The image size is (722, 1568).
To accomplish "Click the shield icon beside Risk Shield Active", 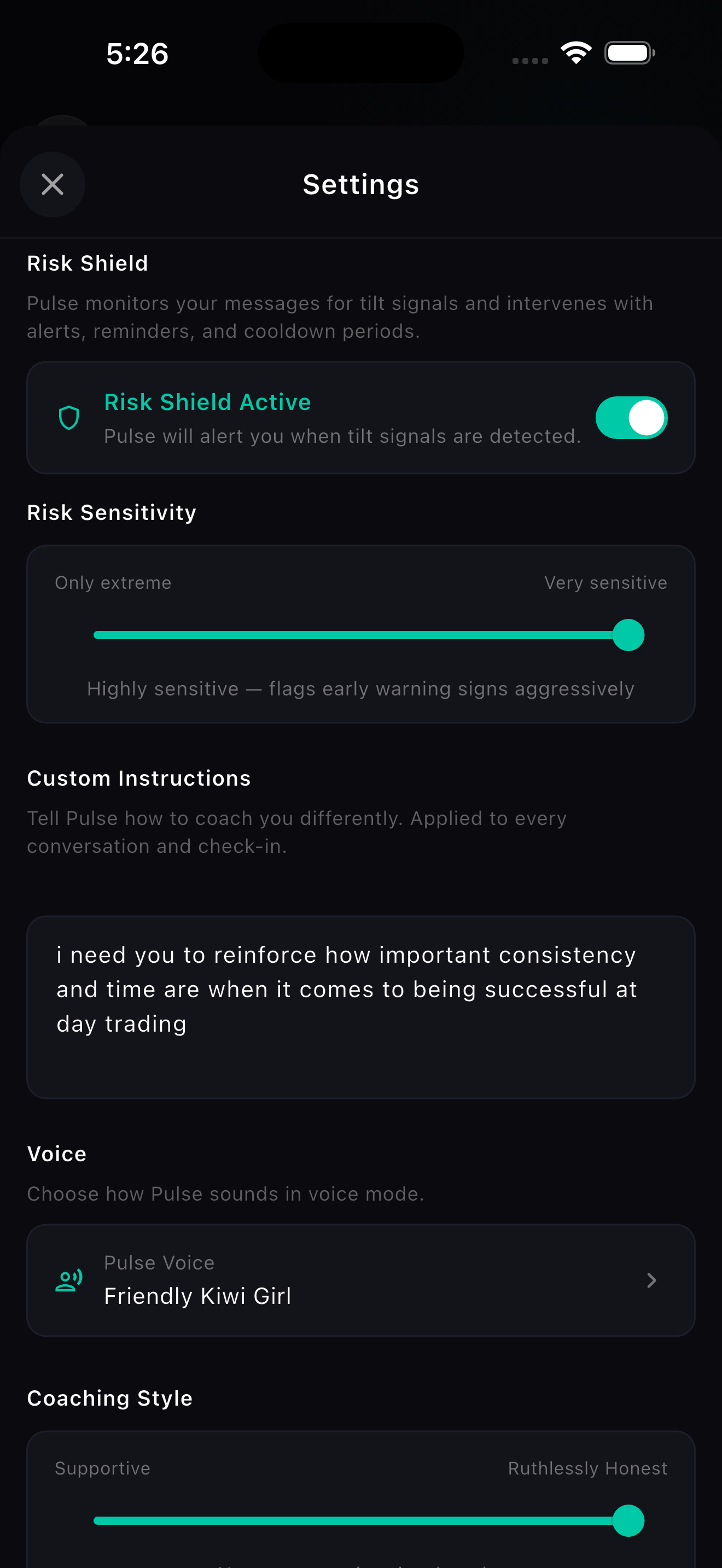I will pos(69,418).
